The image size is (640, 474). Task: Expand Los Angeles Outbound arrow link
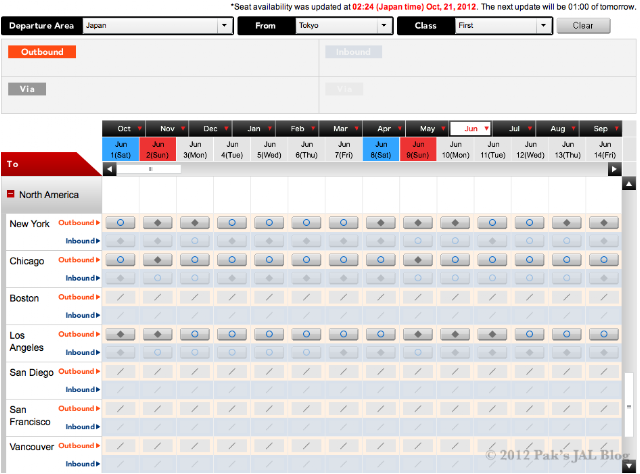coord(79,334)
